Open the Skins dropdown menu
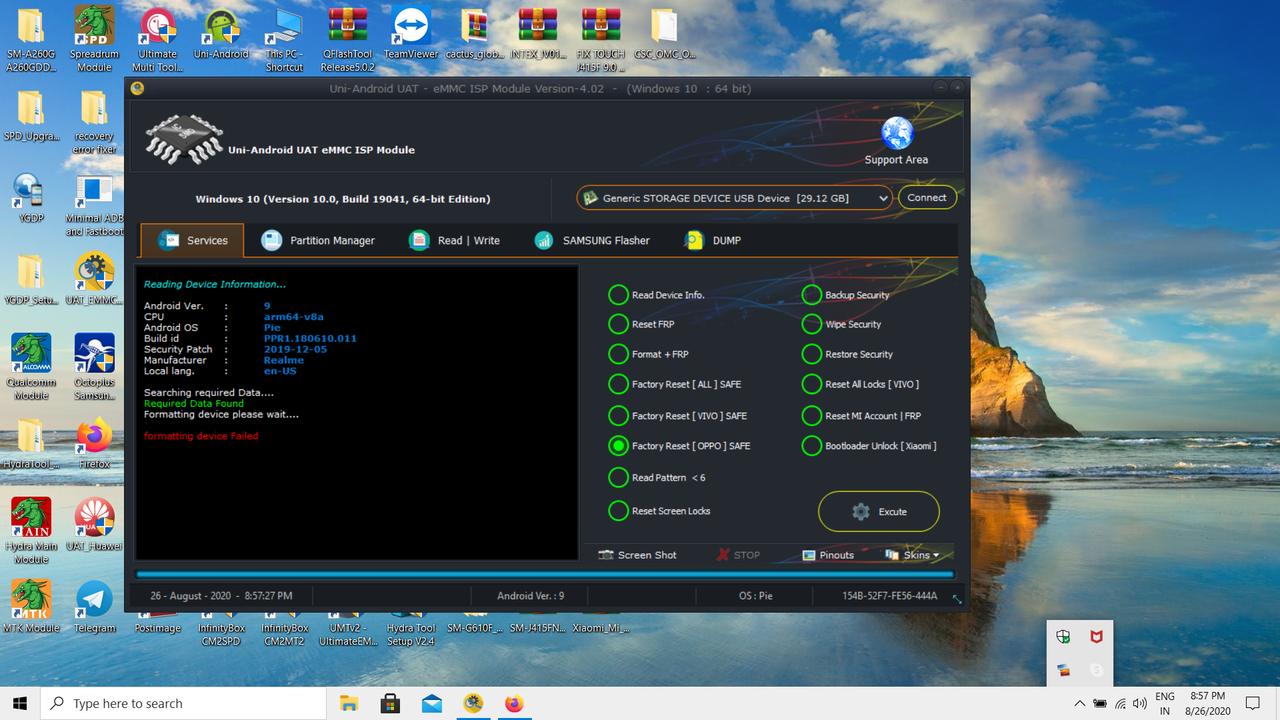The image size is (1280, 720). coord(912,555)
